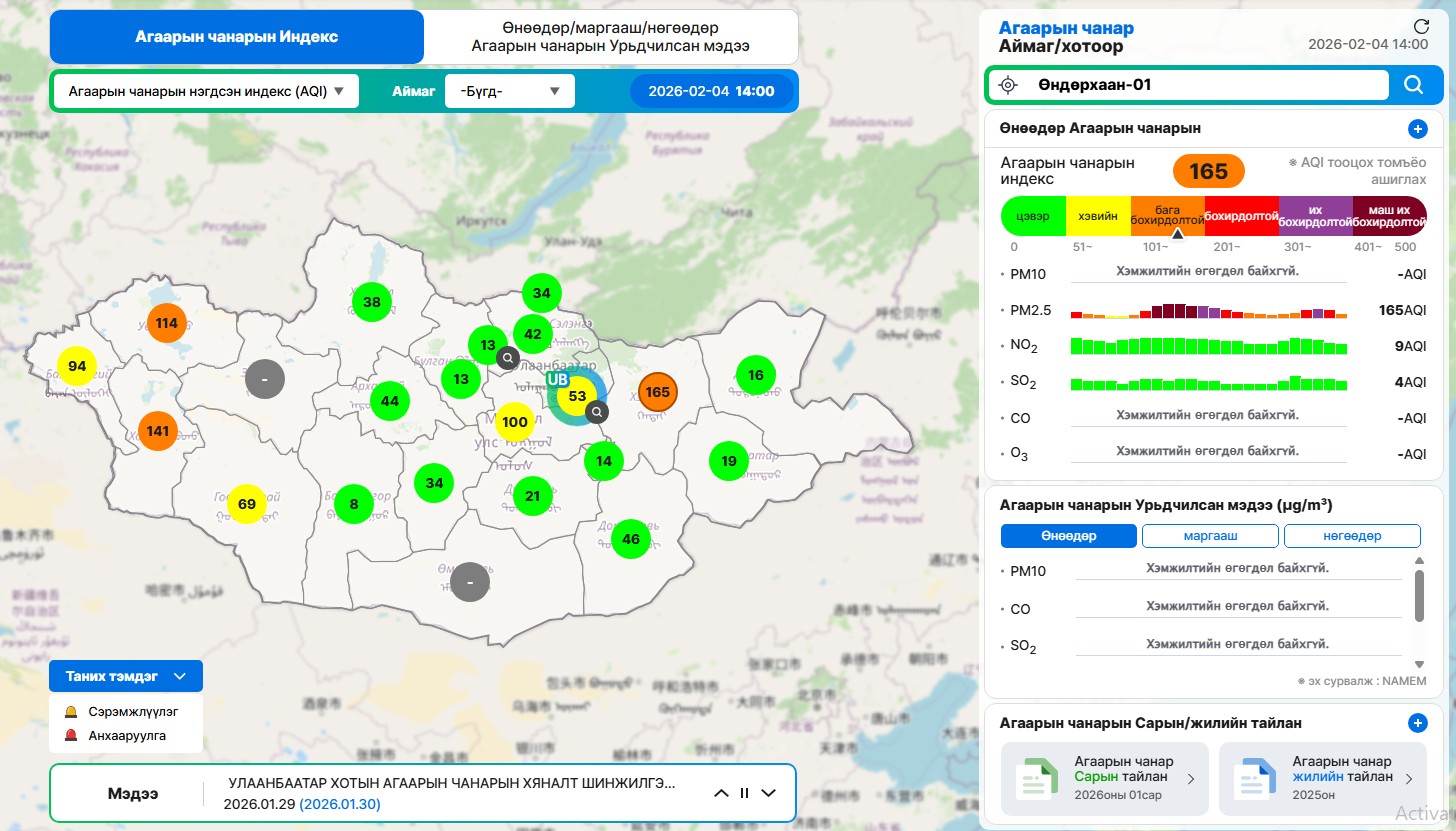Open the Аймаг province dropdown
Image resolution: width=1456 pixels, height=831 pixels.
(509, 91)
